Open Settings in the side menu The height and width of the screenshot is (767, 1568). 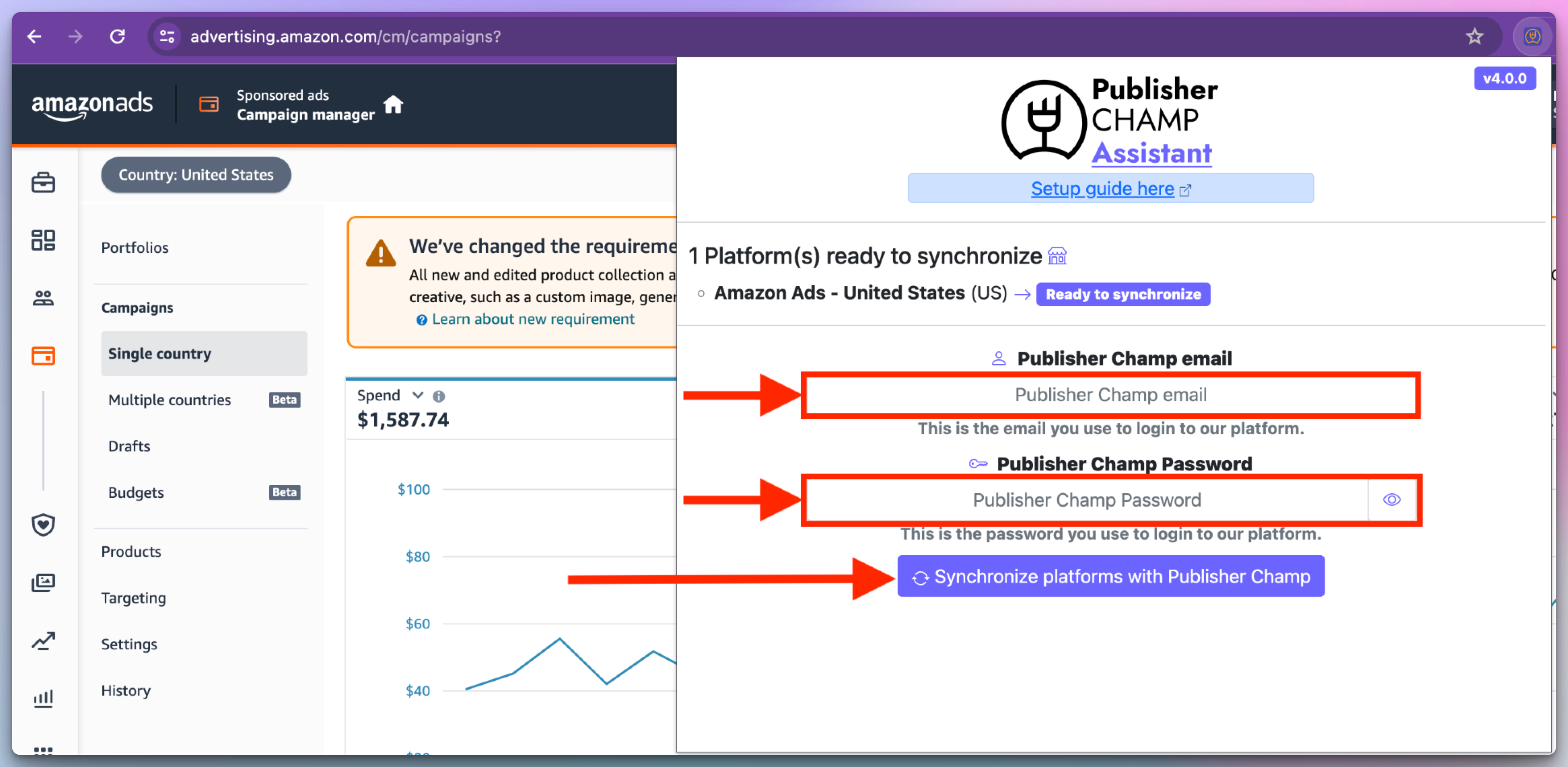[x=129, y=644]
